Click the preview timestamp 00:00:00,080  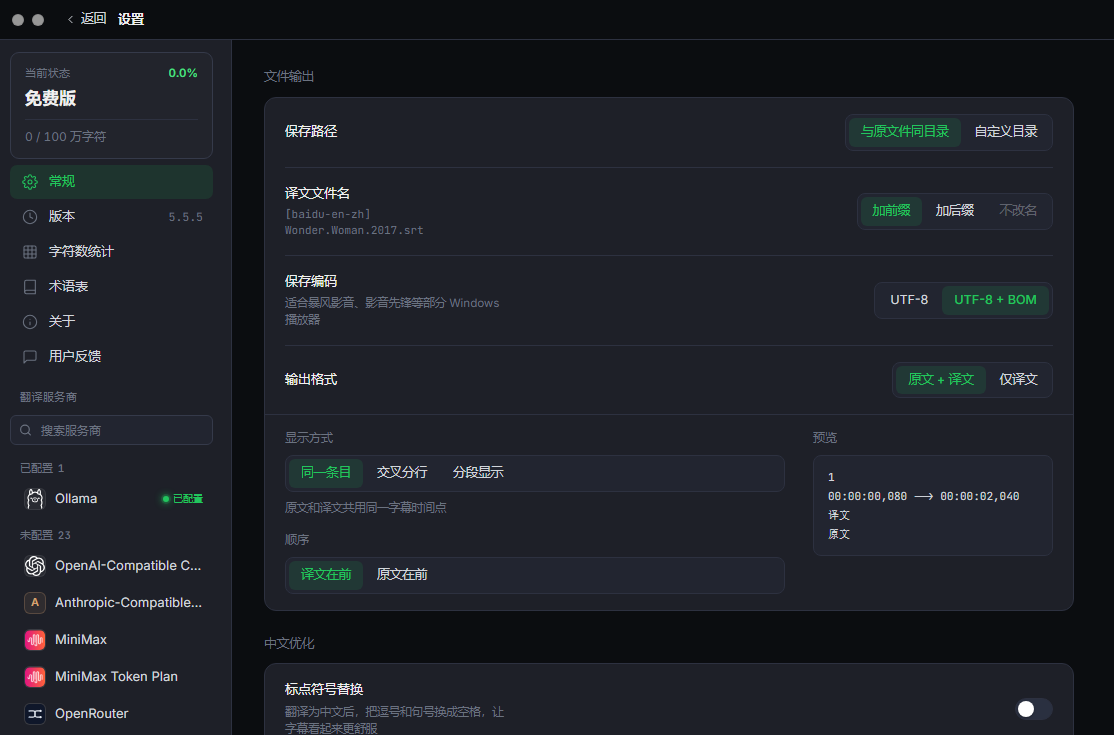pos(867,496)
